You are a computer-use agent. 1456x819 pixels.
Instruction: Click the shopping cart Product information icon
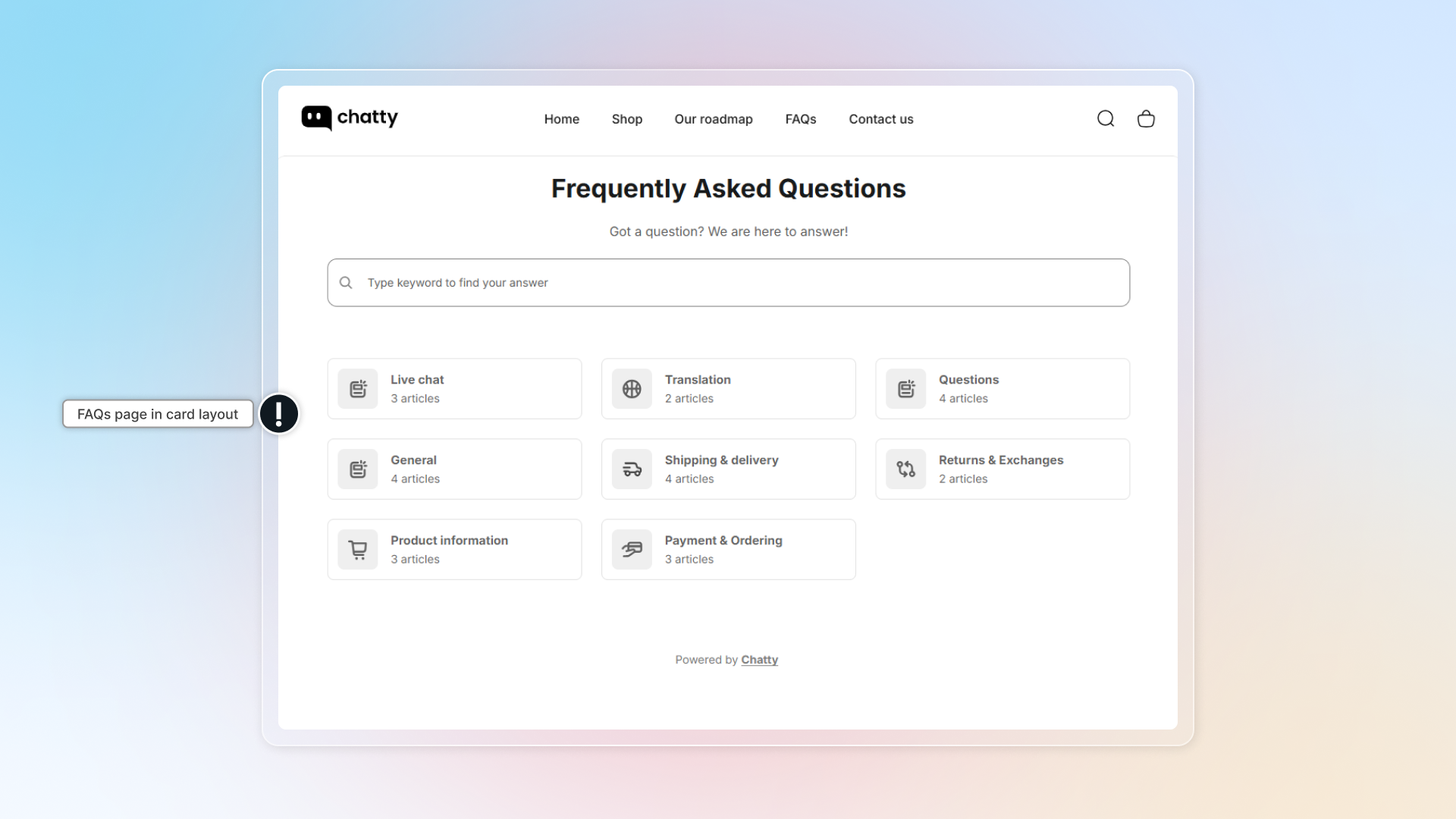(358, 550)
